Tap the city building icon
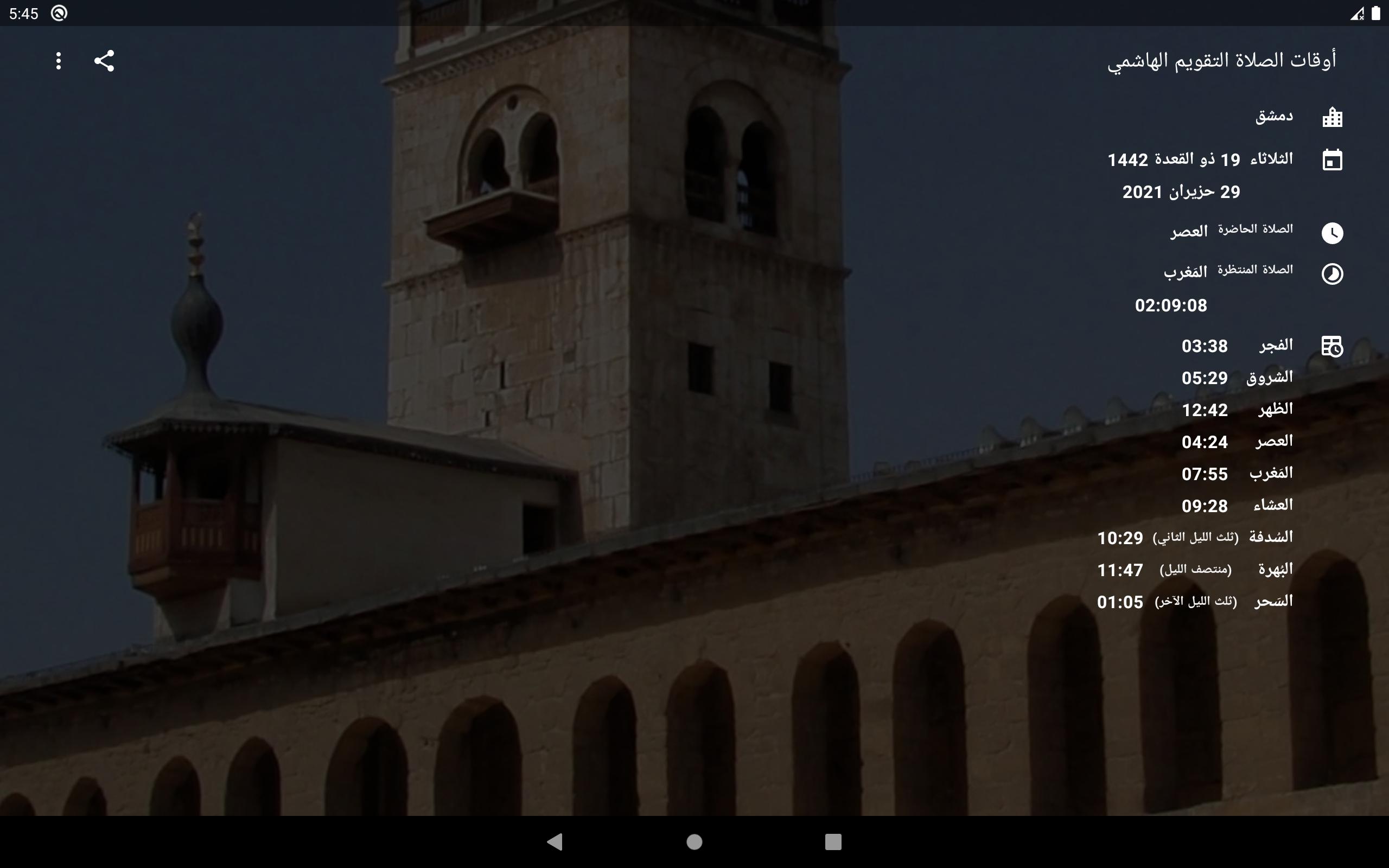1389x868 pixels. (1332, 117)
